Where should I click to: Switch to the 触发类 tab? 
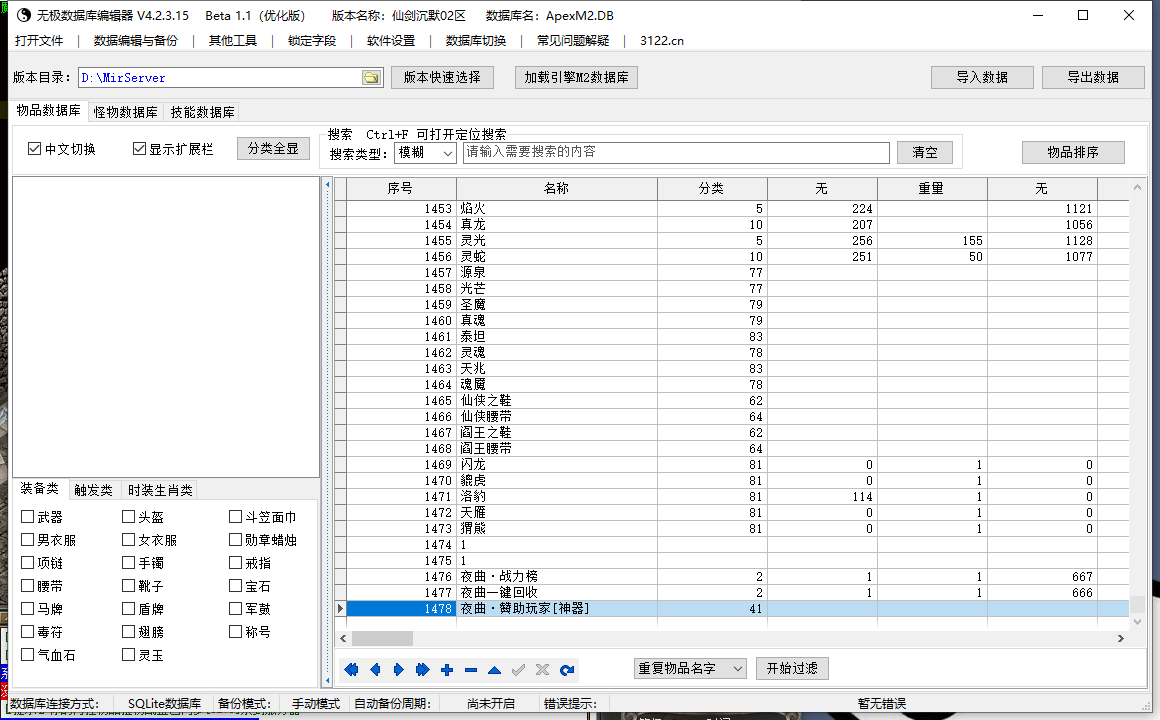tap(93, 490)
